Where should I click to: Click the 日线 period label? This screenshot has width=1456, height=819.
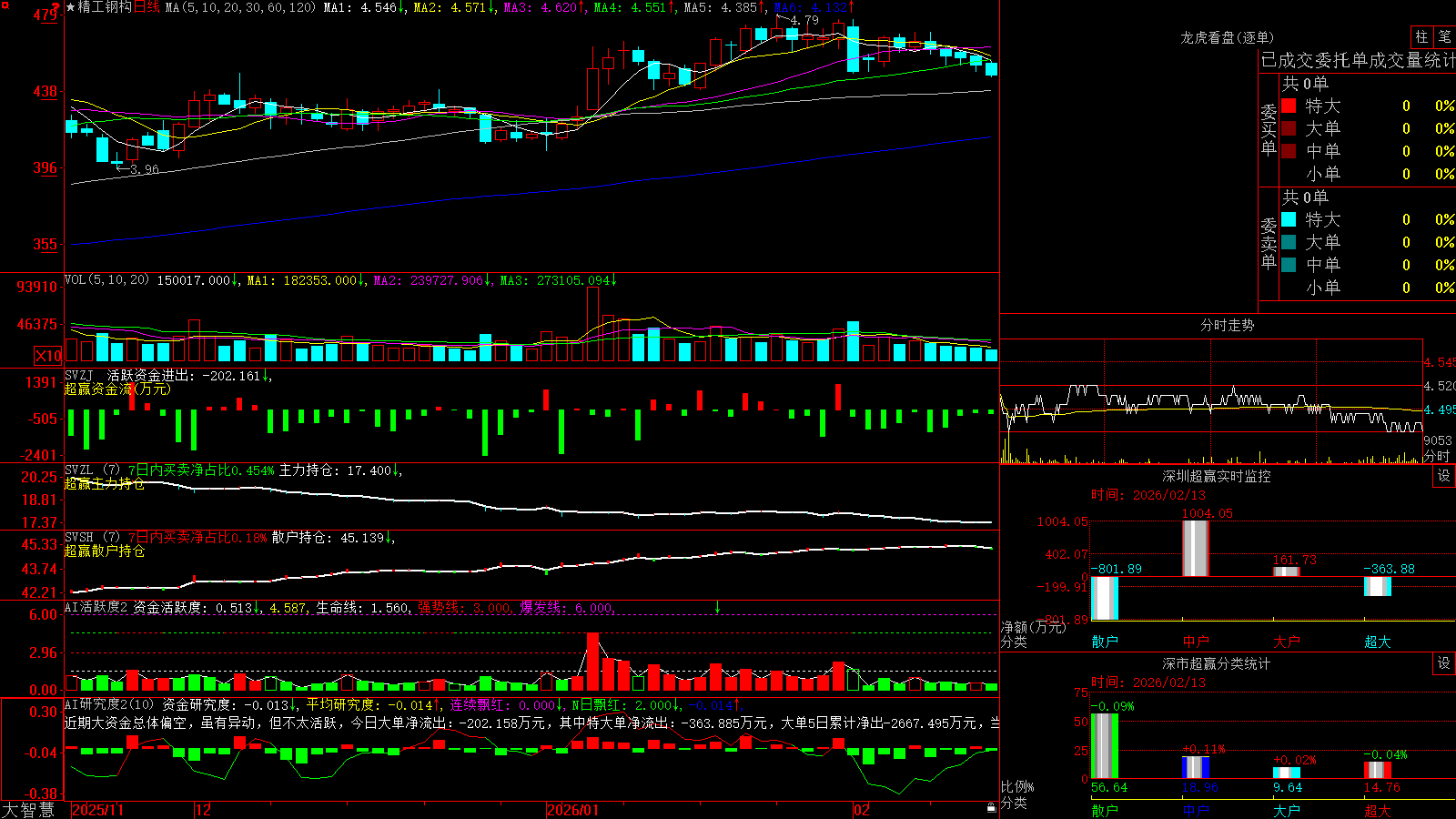[x=147, y=7]
